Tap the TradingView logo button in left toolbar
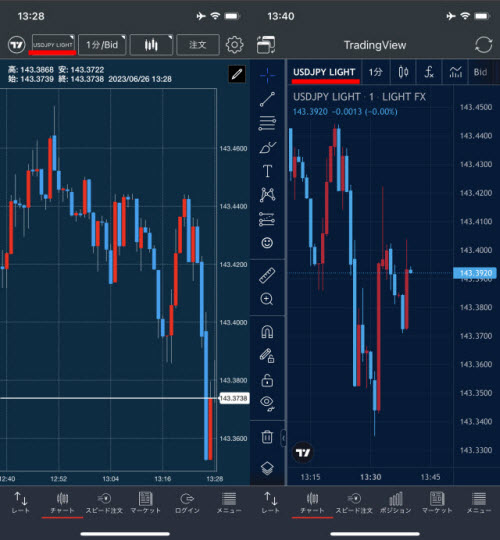This screenshot has height=540, width=500. tap(17, 45)
